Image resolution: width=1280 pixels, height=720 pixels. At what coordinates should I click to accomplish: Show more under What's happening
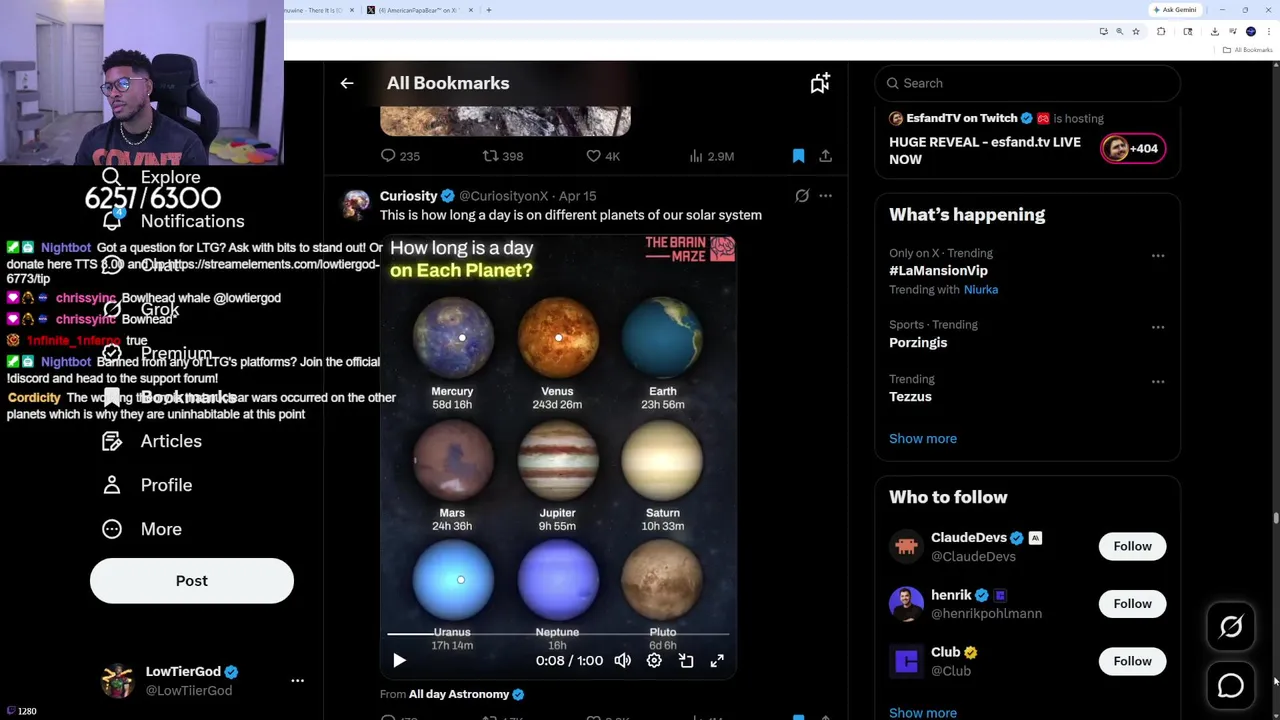coord(923,439)
